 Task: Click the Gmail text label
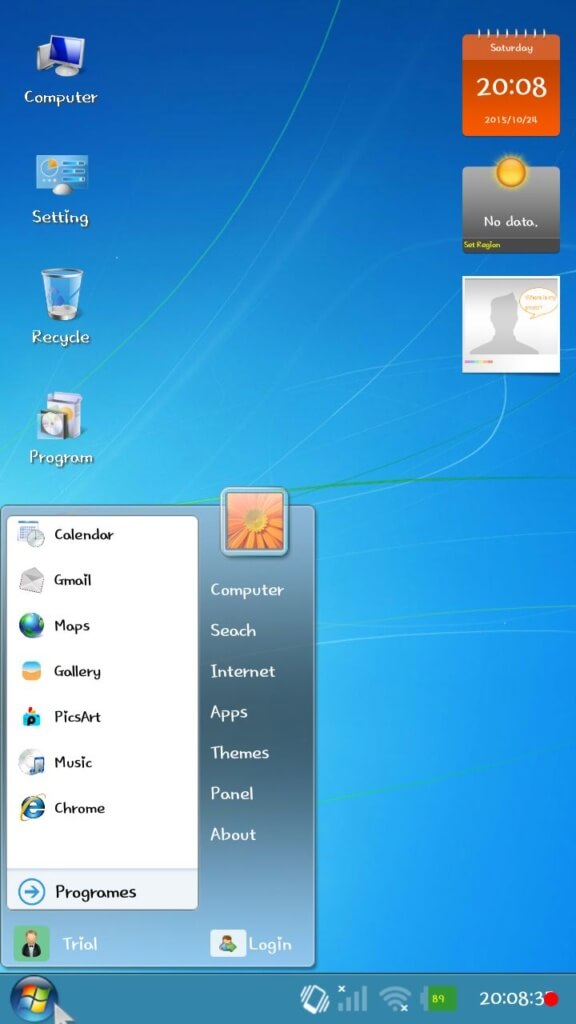coord(72,580)
